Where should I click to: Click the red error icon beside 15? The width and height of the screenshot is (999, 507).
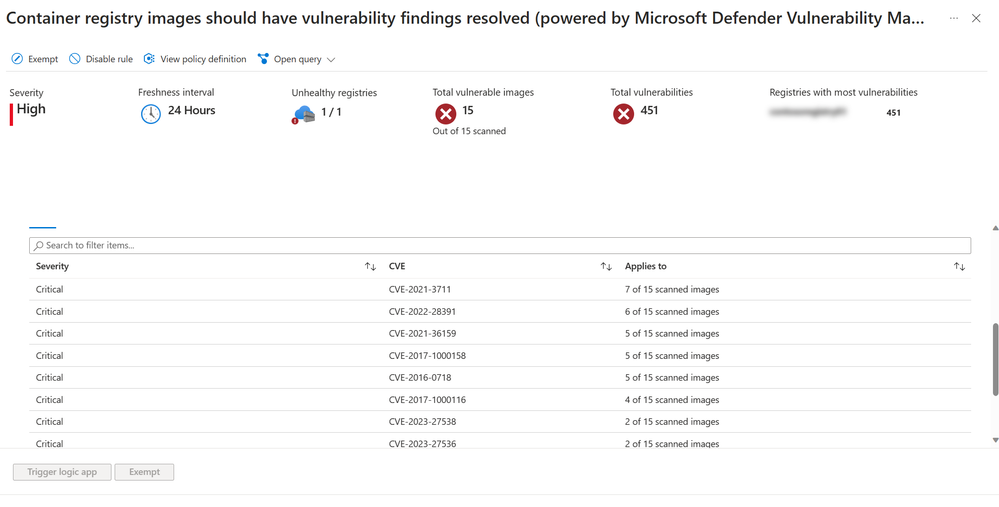pos(445,114)
